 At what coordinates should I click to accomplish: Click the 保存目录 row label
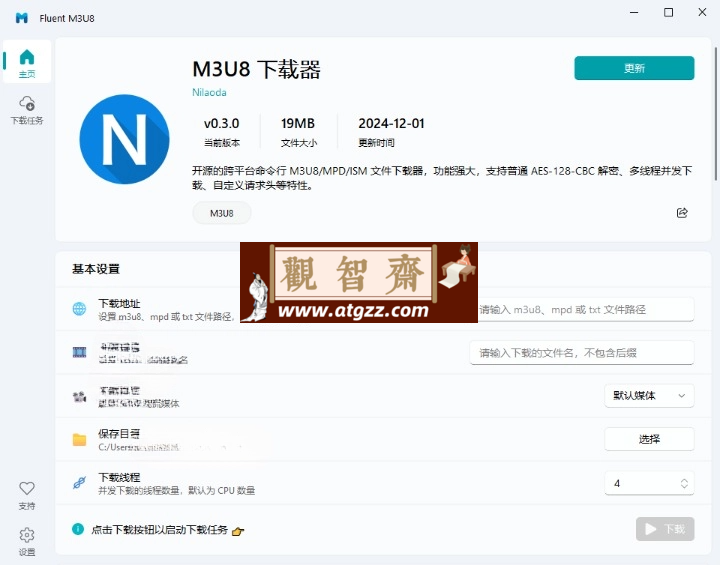[119, 434]
